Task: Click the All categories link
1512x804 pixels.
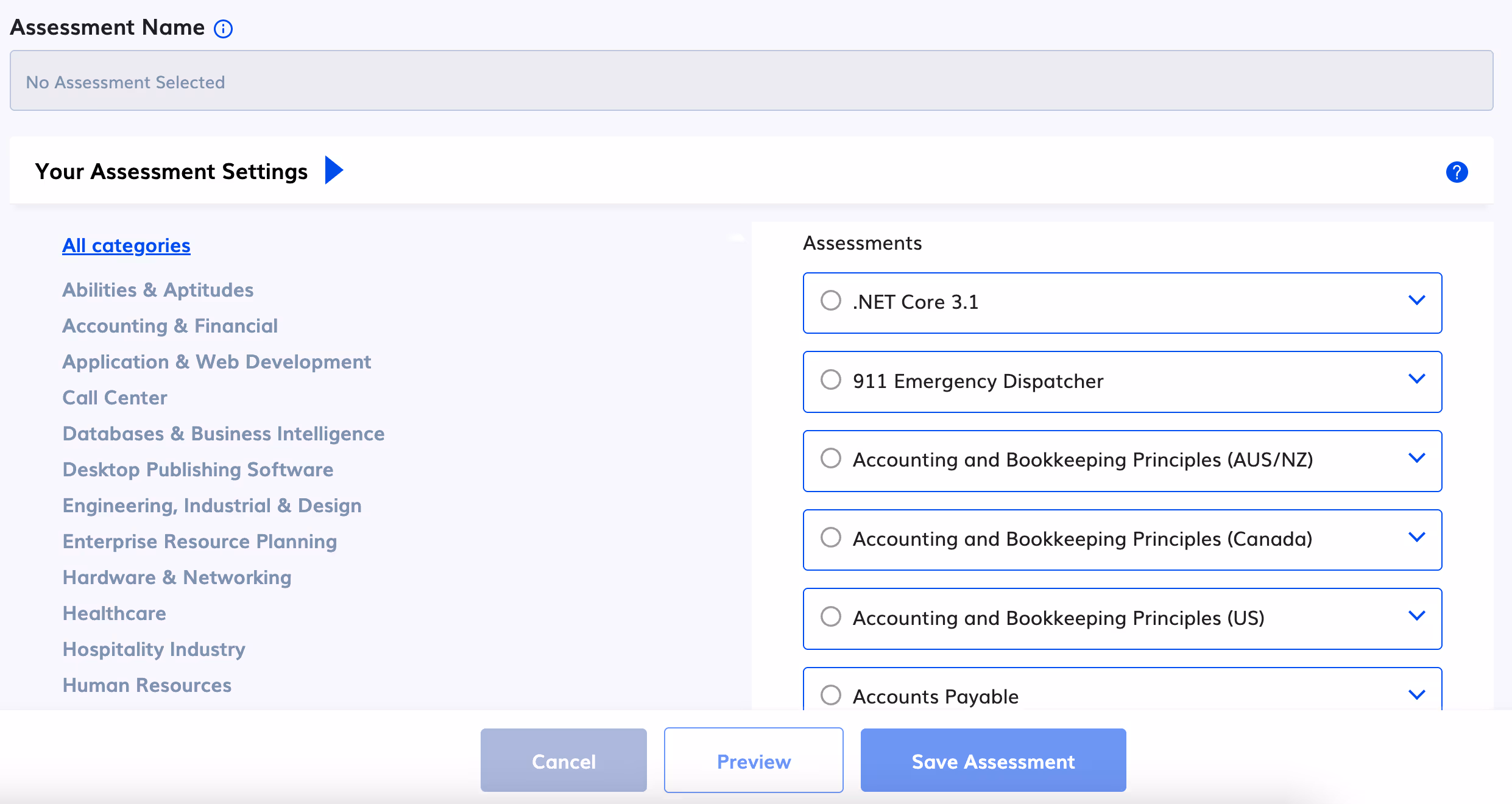Action: (126, 245)
